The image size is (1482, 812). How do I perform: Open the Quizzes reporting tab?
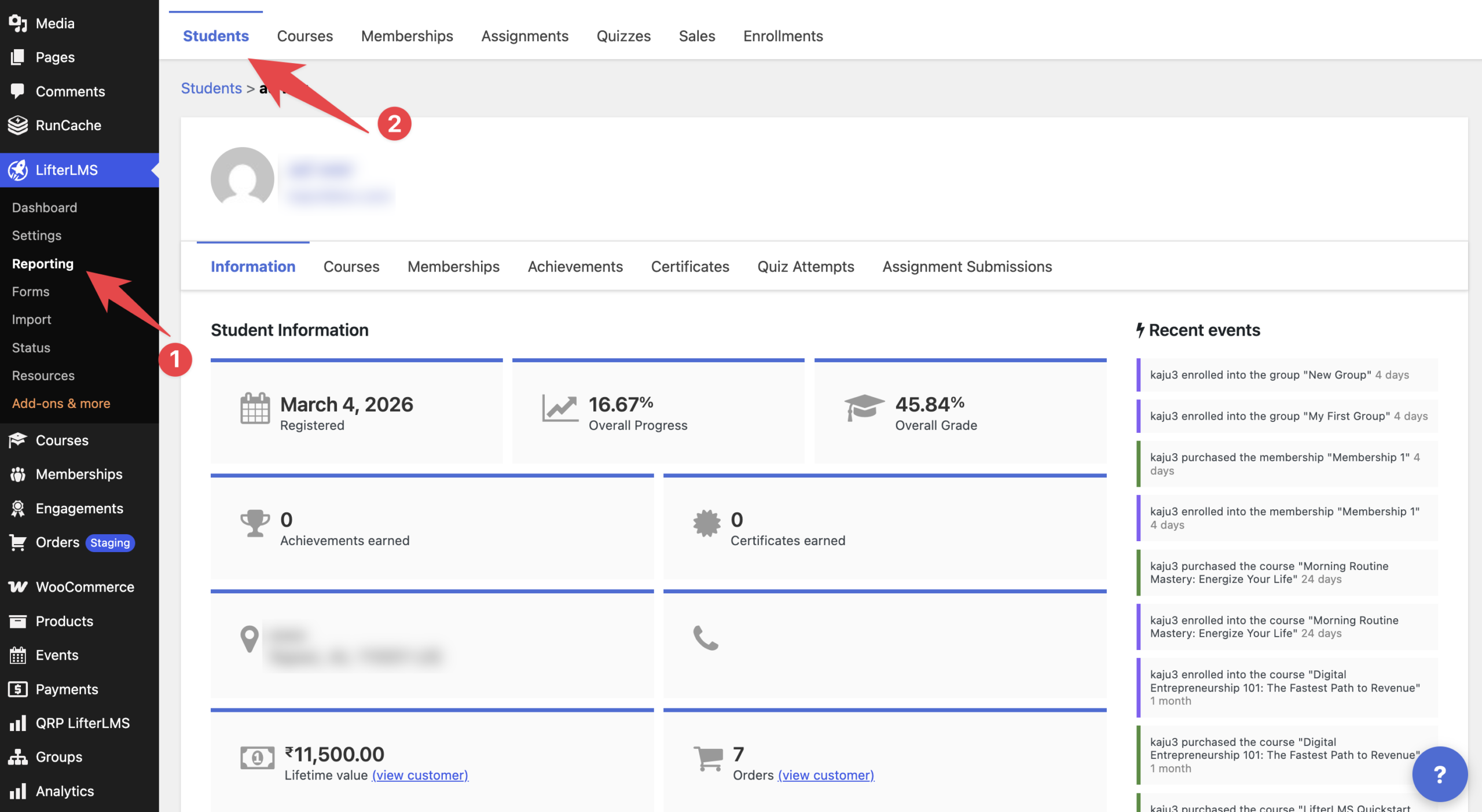point(623,36)
